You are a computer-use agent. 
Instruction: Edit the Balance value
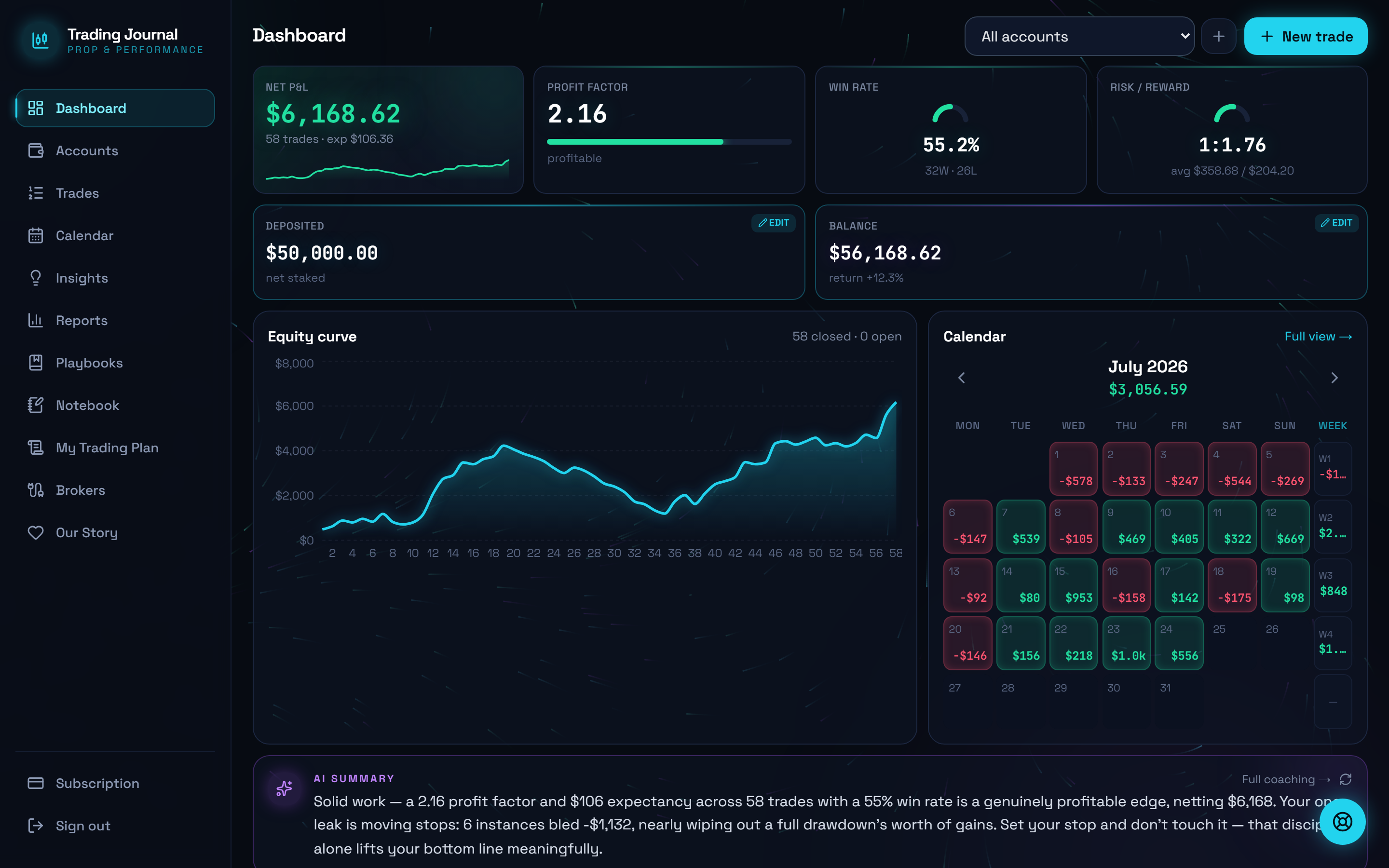click(x=1336, y=223)
